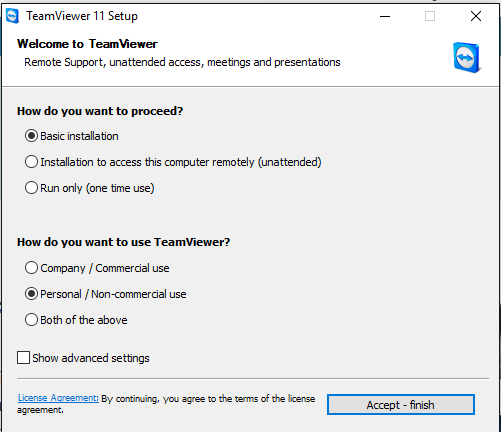The image size is (501, 432).
Task: Close the TeamViewer 11 Setup window
Action: 476,16
